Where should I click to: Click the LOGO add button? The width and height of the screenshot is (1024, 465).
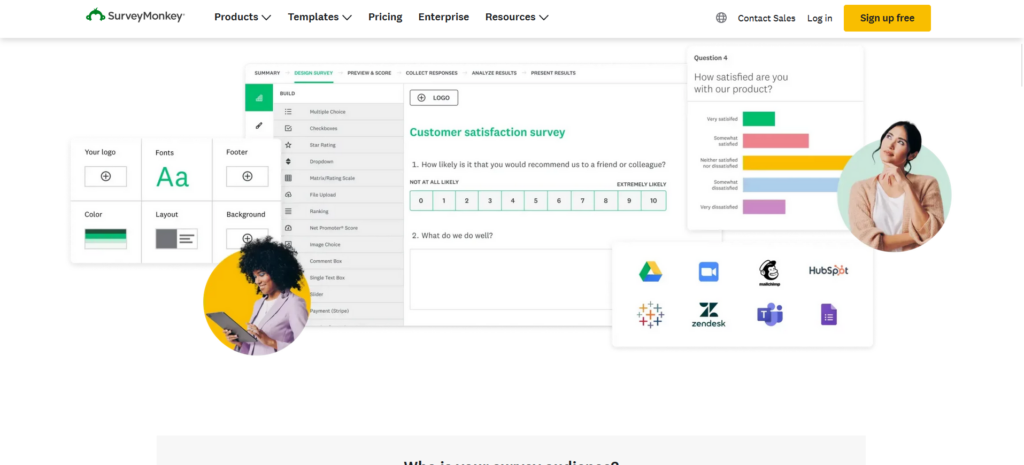[x=434, y=97]
